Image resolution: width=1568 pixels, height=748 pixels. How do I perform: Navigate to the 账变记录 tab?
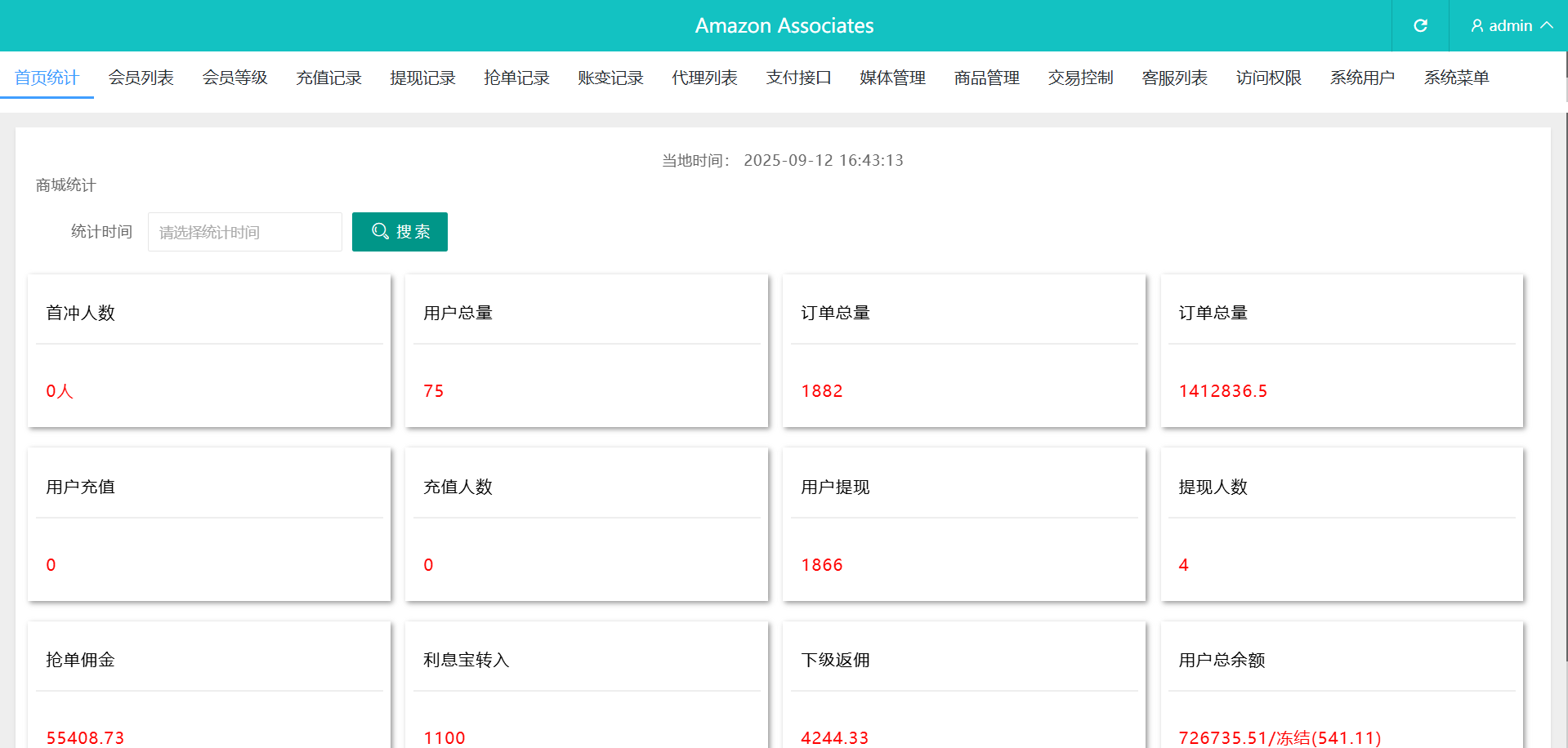tap(610, 78)
